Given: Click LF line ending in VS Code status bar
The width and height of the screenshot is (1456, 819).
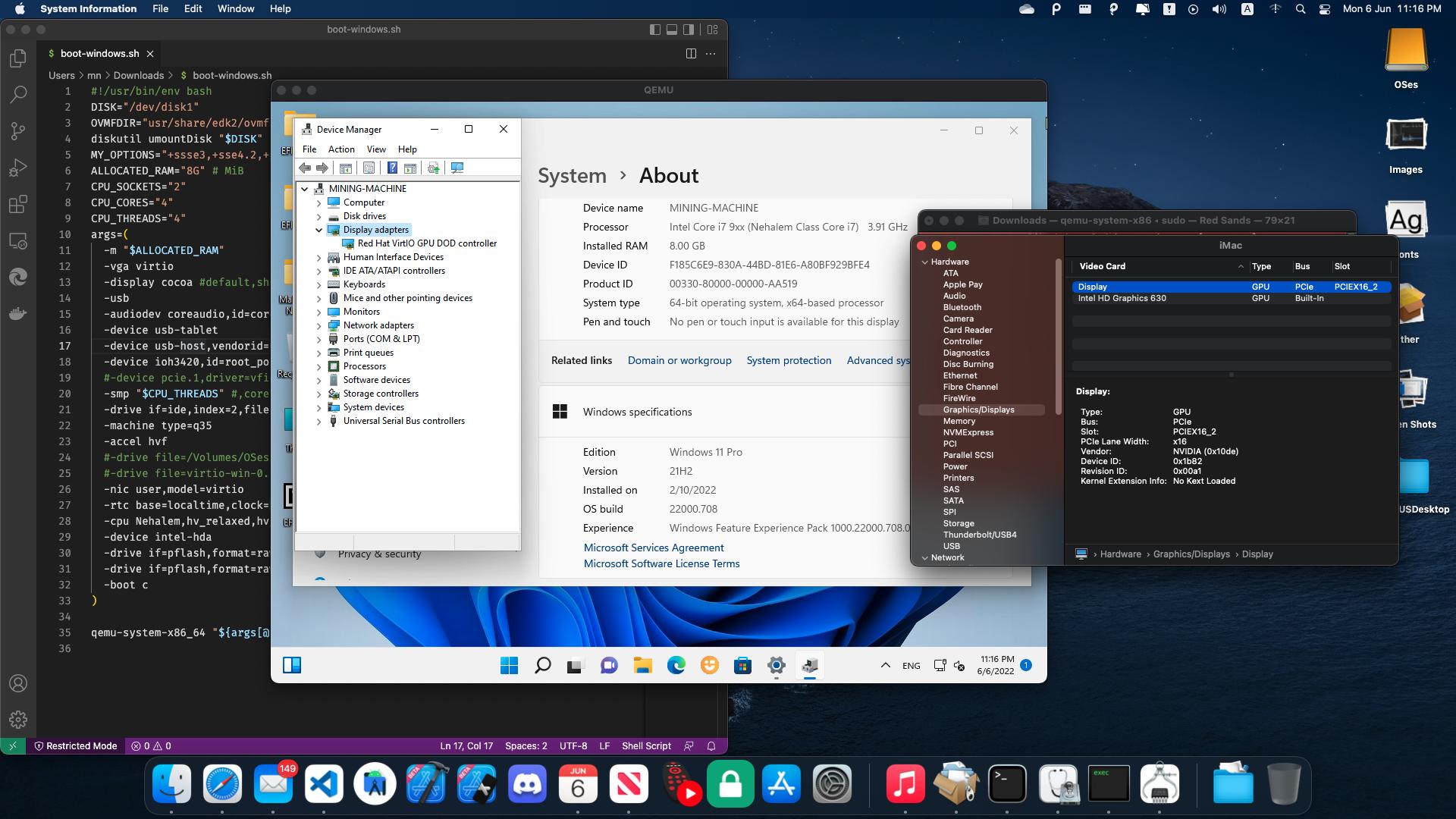Looking at the screenshot, I should click(x=604, y=746).
